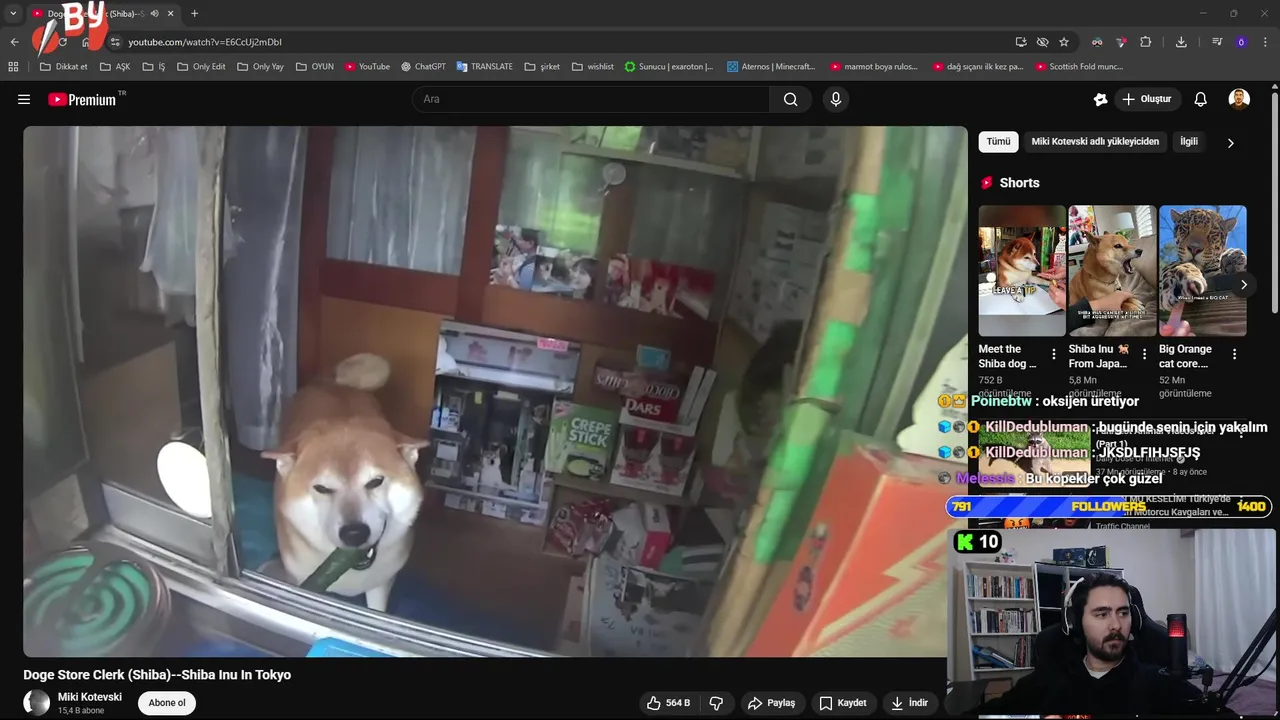This screenshot has width=1280, height=720.
Task: Click the glasses extension icon
Action: 1097,42
